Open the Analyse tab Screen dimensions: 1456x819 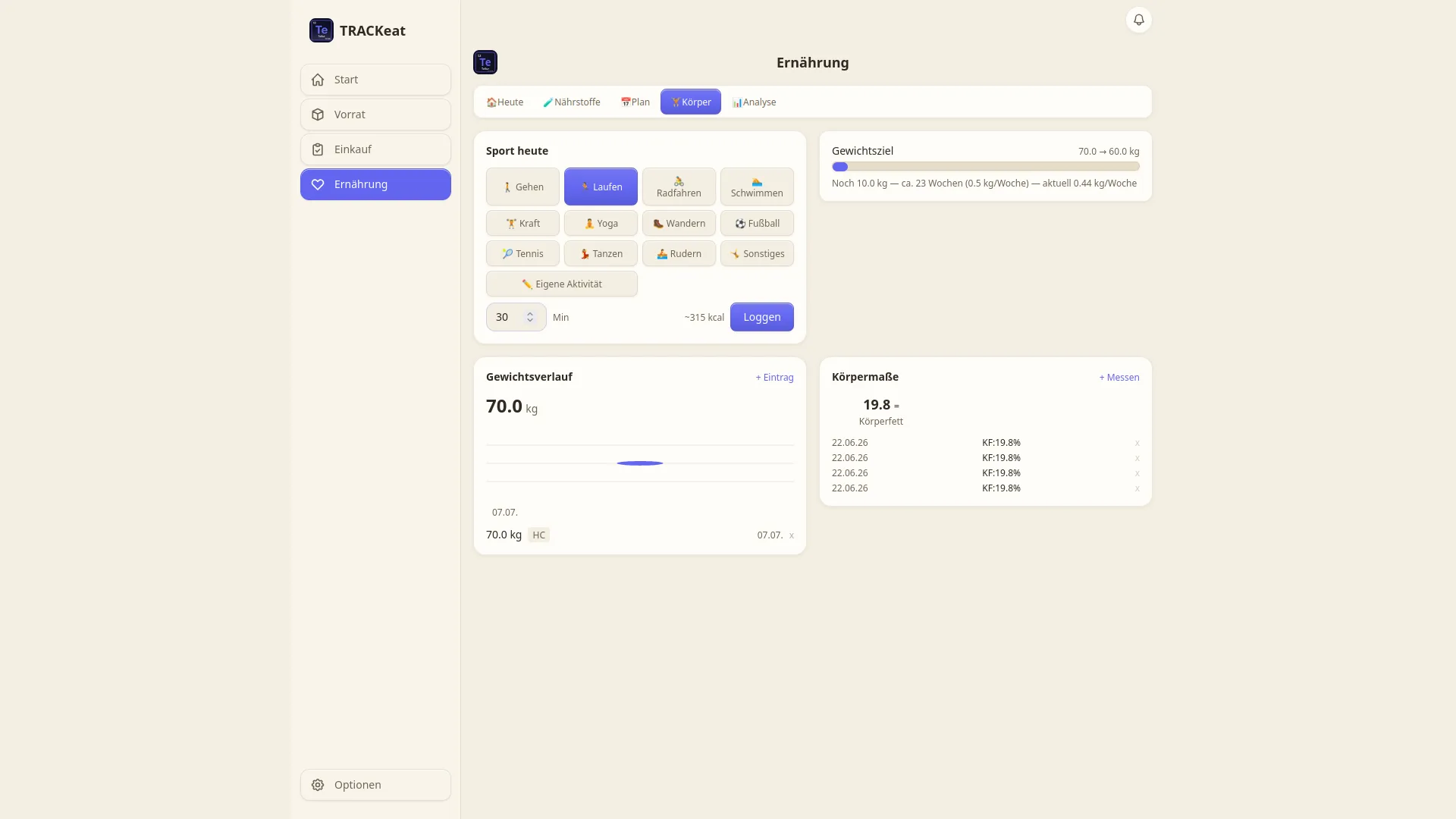click(x=754, y=102)
